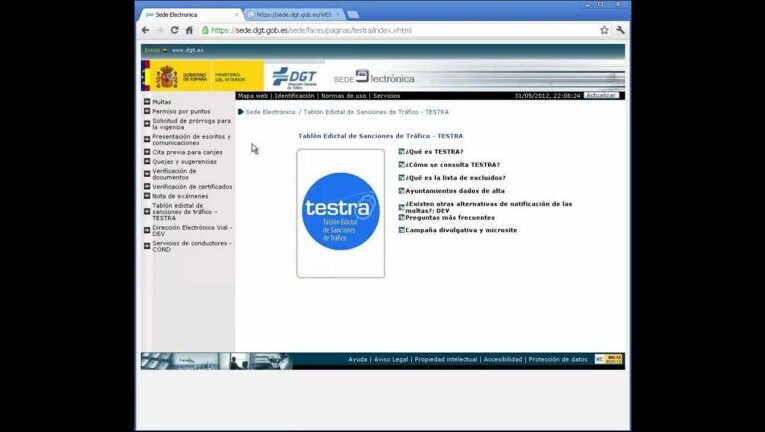
Task: Open Mapa web in the top menu
Action: [253, 96]
